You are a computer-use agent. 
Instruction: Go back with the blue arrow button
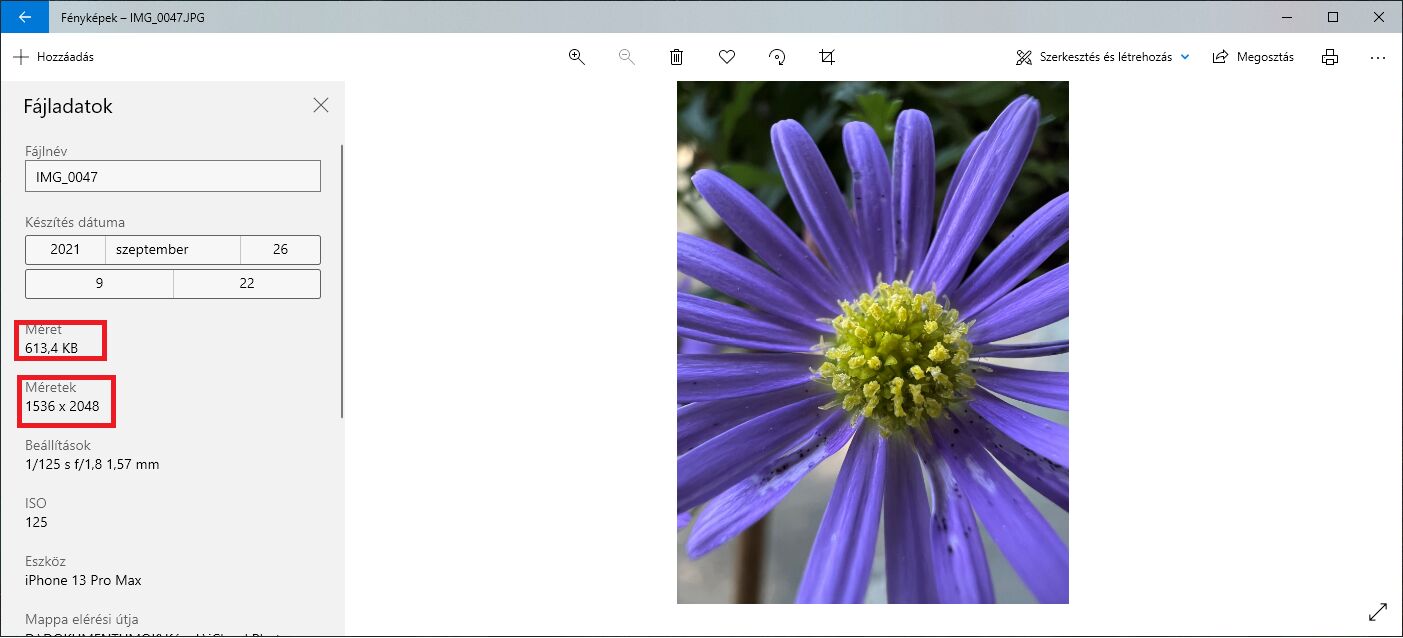coord(24,17)
